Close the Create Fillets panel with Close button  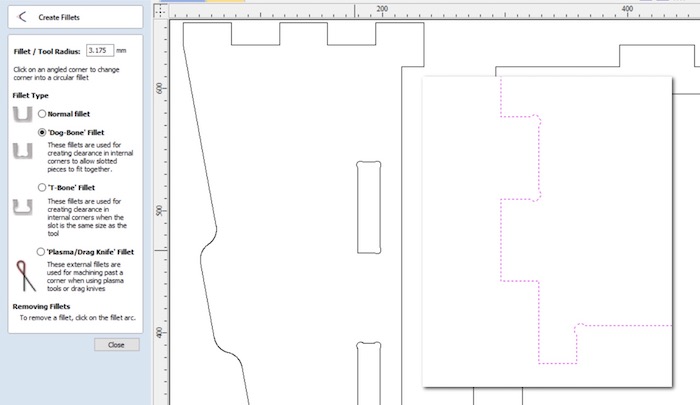pos(117,345)
